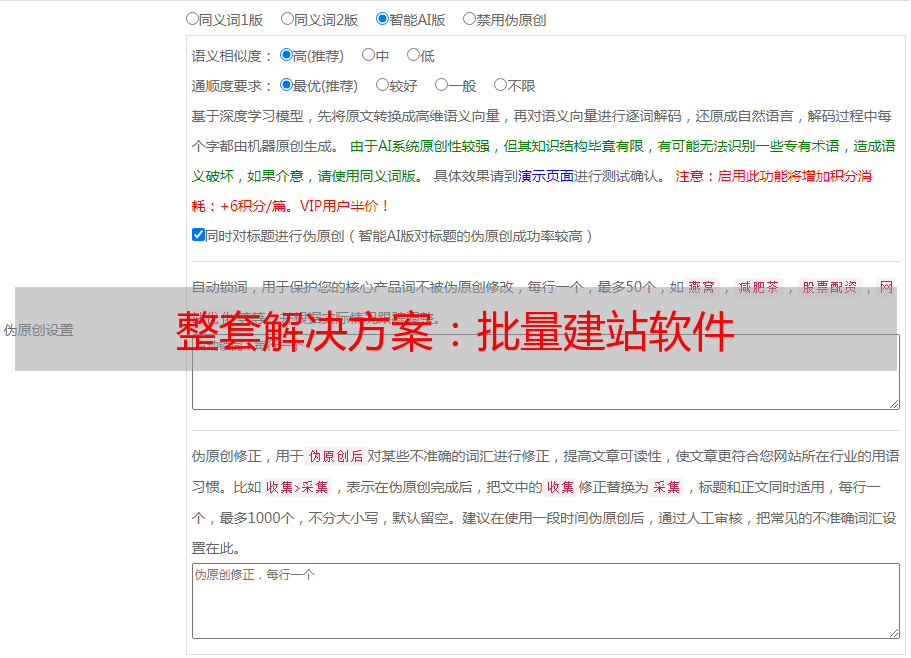
Task: Open the 演示页面 demo link
Action: [545, 176]
